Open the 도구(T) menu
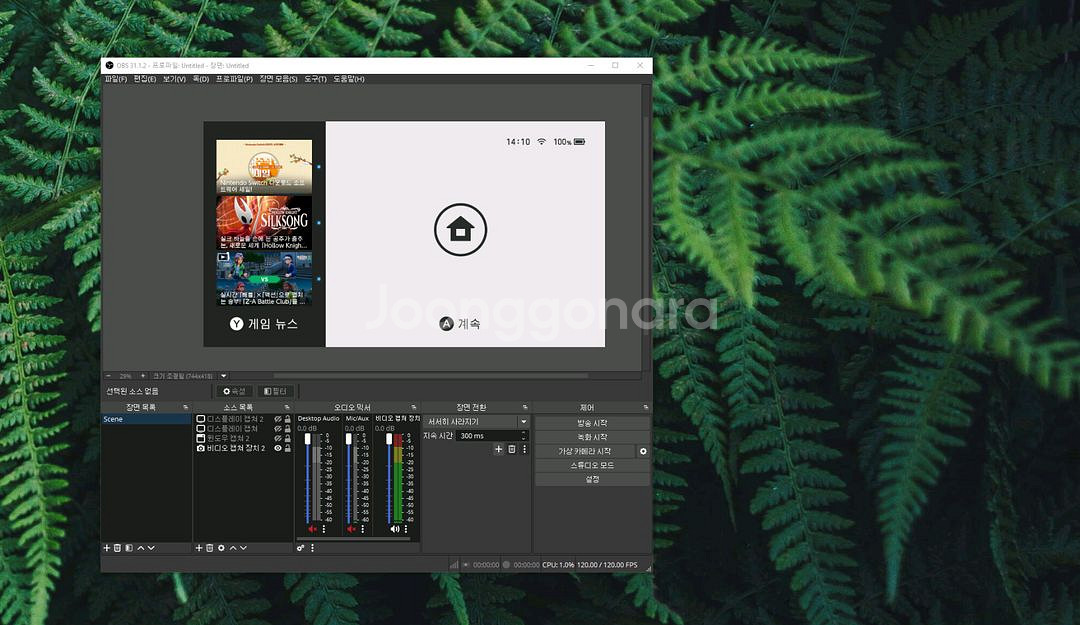 coord(315,79)
